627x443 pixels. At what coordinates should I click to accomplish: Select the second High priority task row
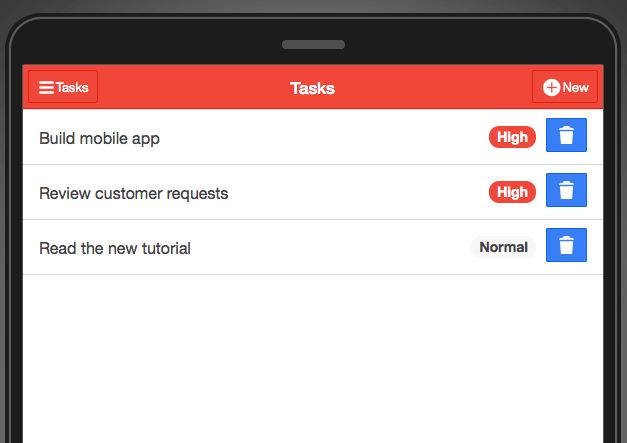313,192
